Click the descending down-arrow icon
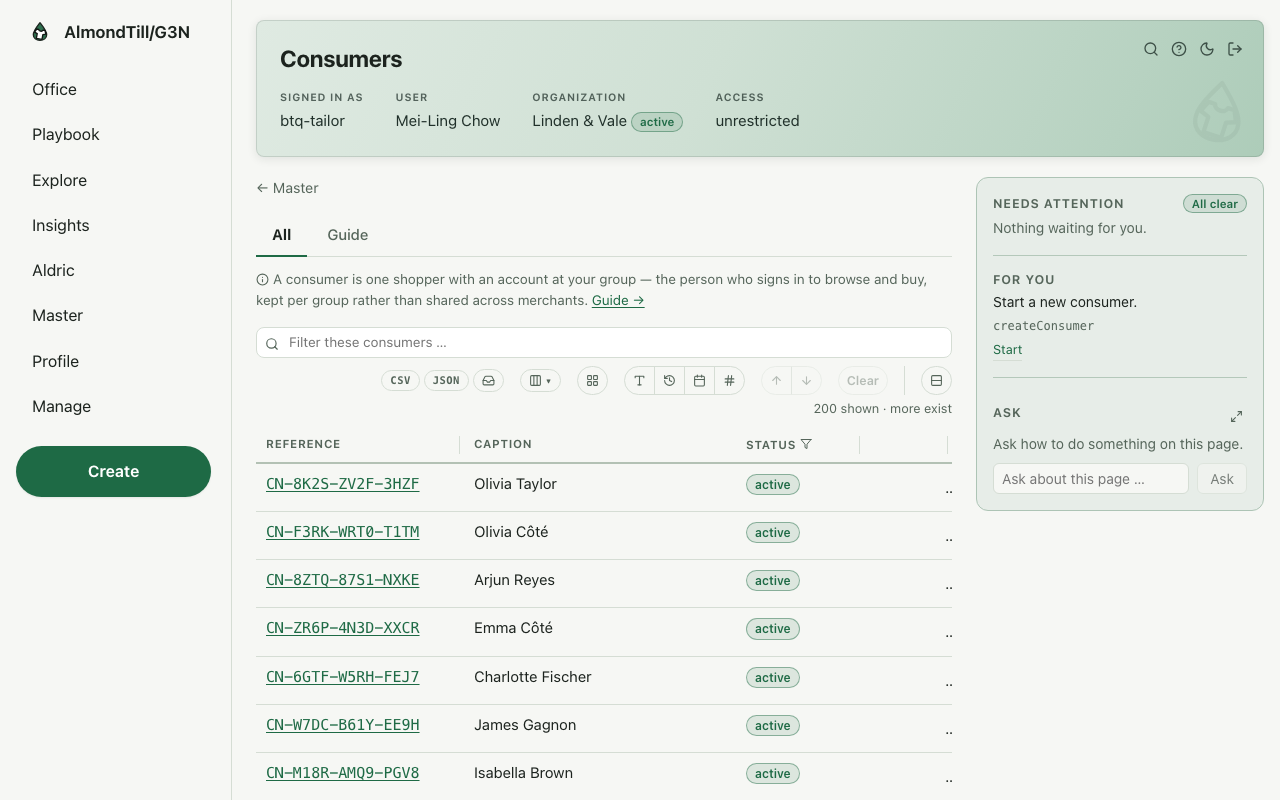 click(807, 381)
